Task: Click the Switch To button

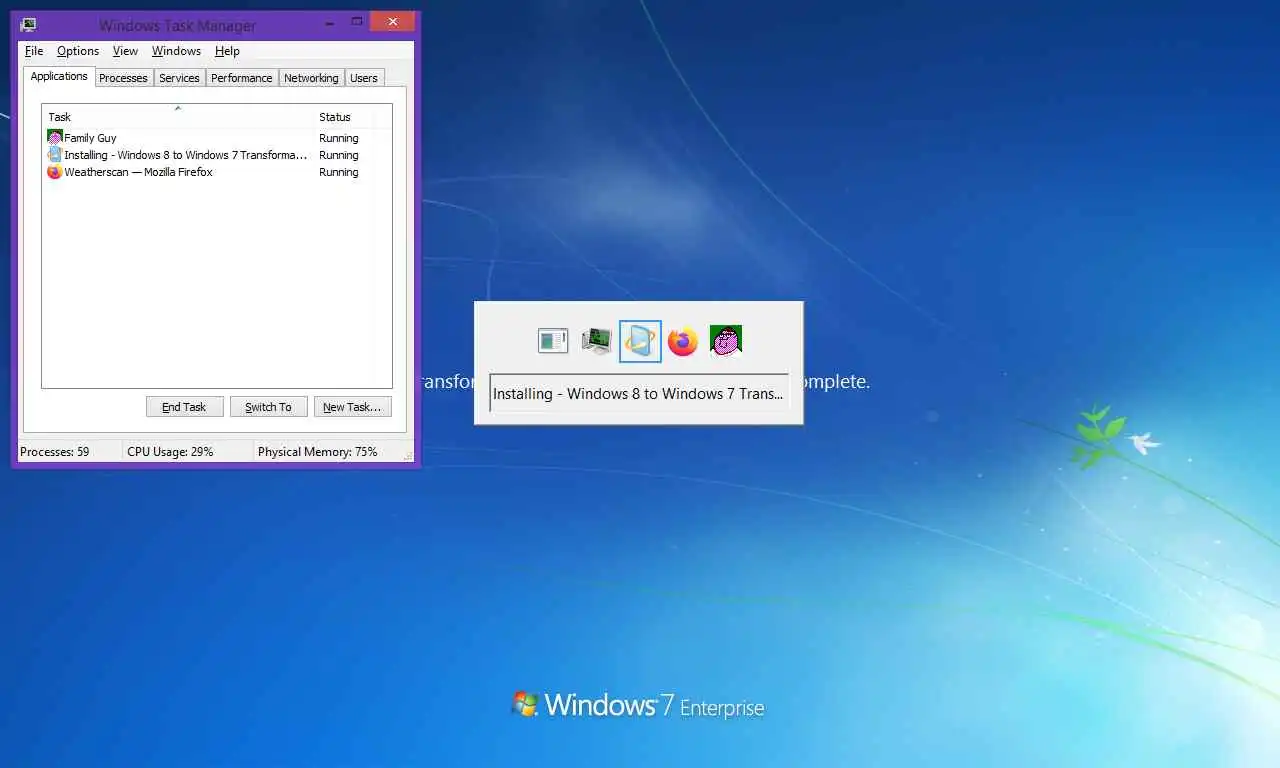Action: tap(268, 407)
